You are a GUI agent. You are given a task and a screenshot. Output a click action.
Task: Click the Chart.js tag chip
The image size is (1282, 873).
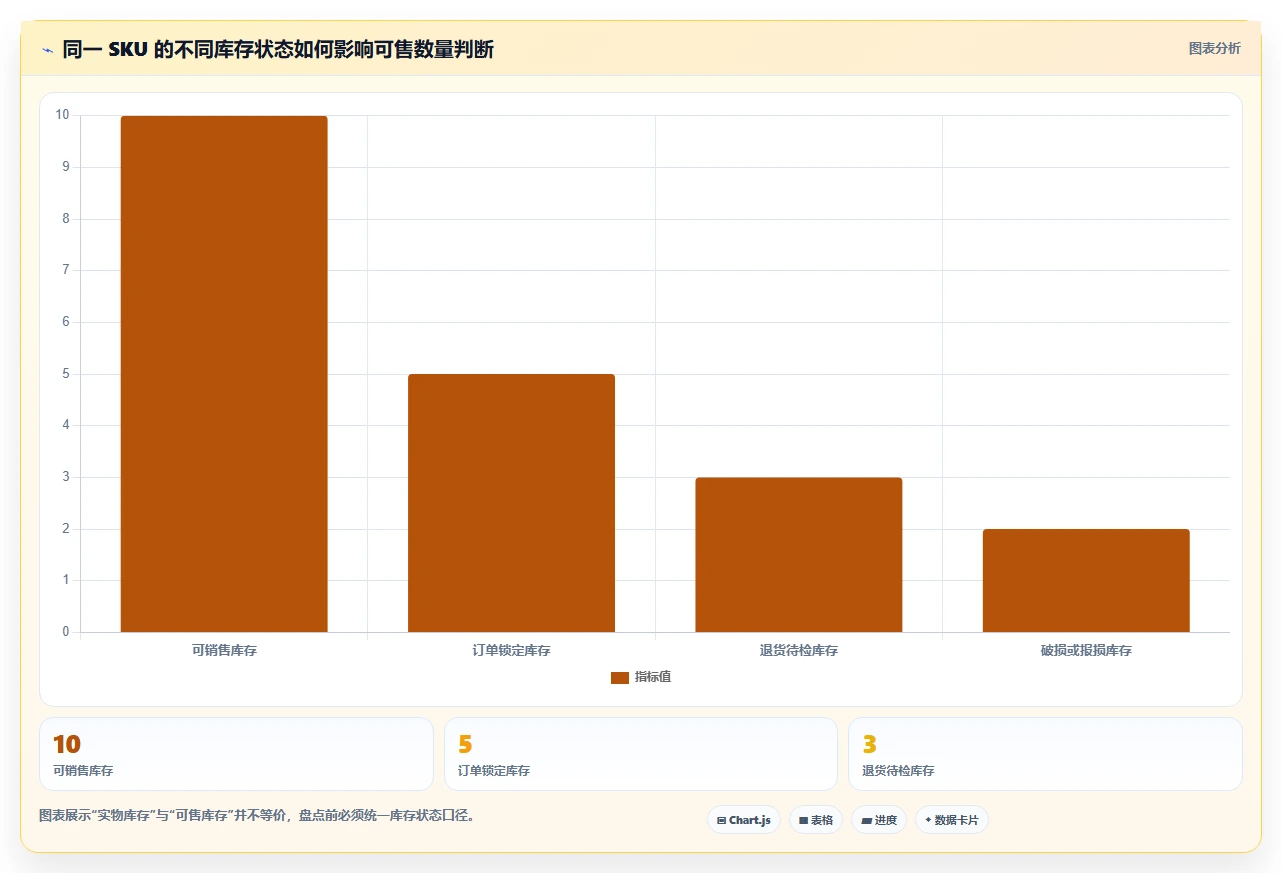[x=744, y=820]
